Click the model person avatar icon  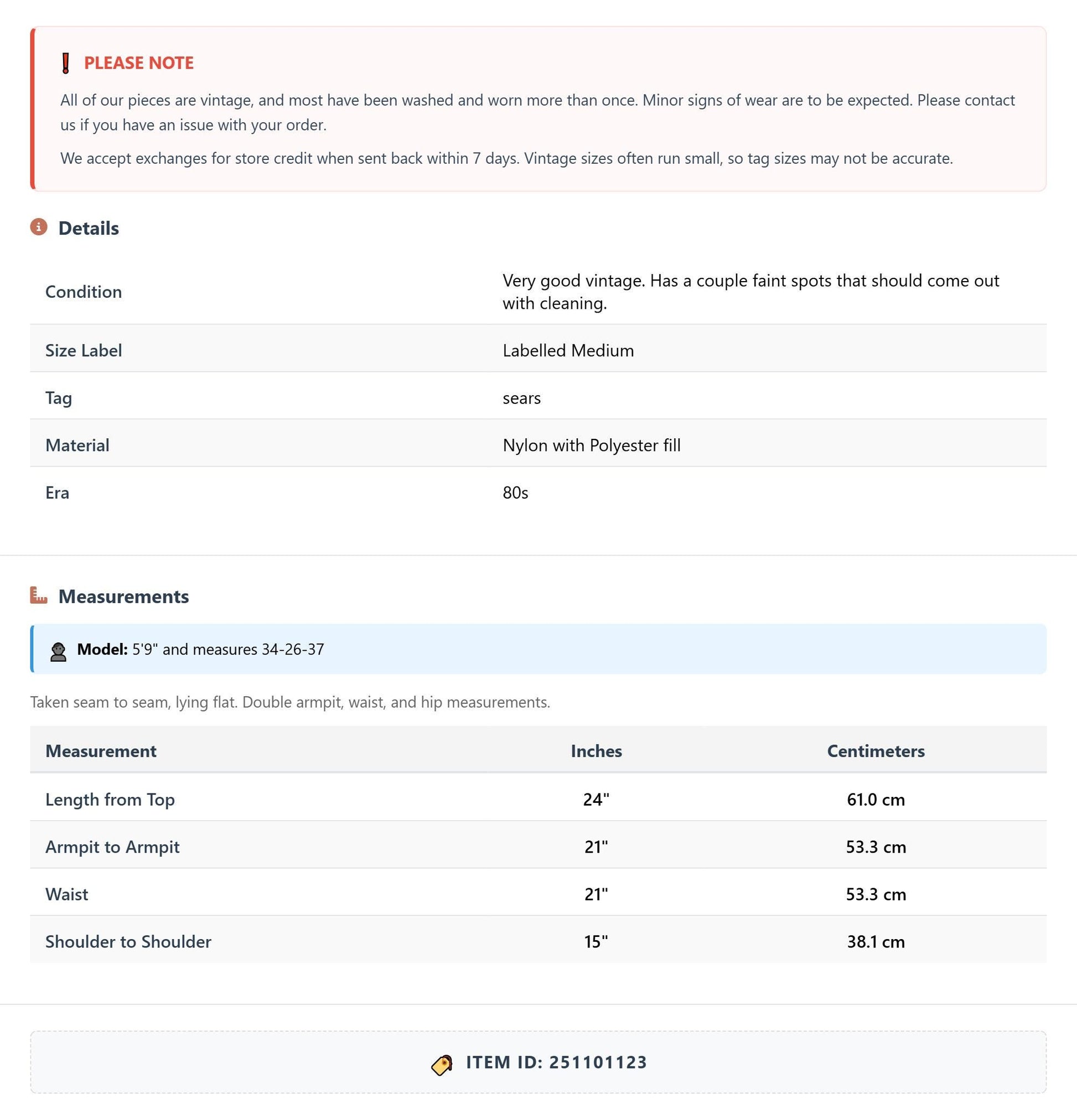point(58,651)
